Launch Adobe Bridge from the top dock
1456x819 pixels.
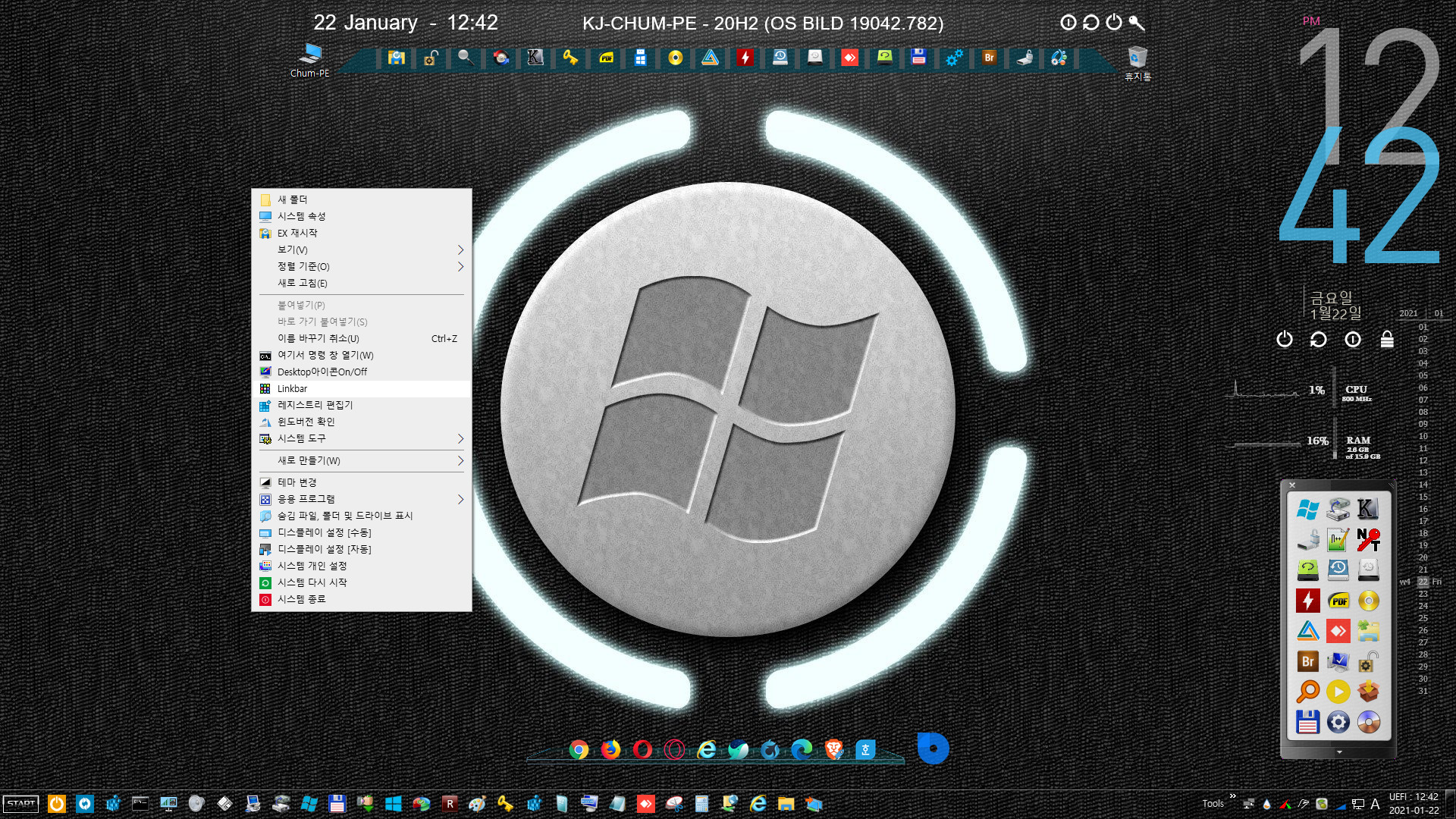tap(989, 58)
